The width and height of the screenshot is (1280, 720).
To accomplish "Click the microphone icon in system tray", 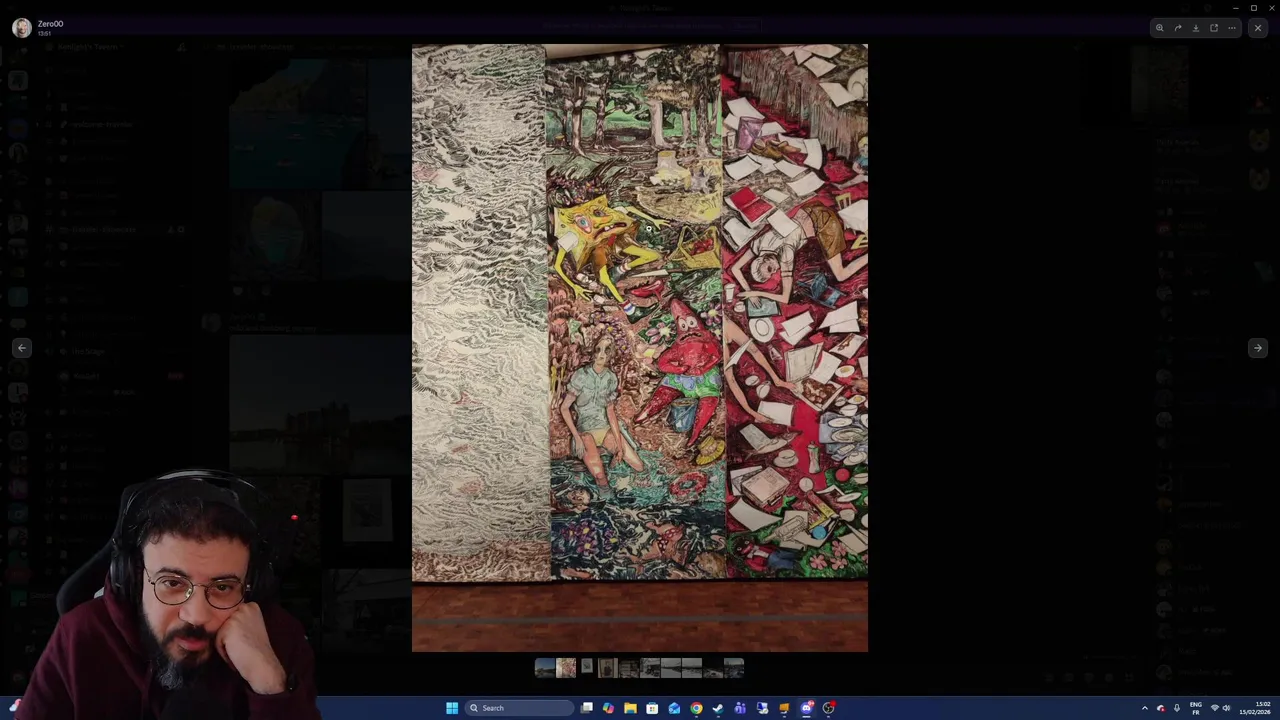I will 1177,708.
